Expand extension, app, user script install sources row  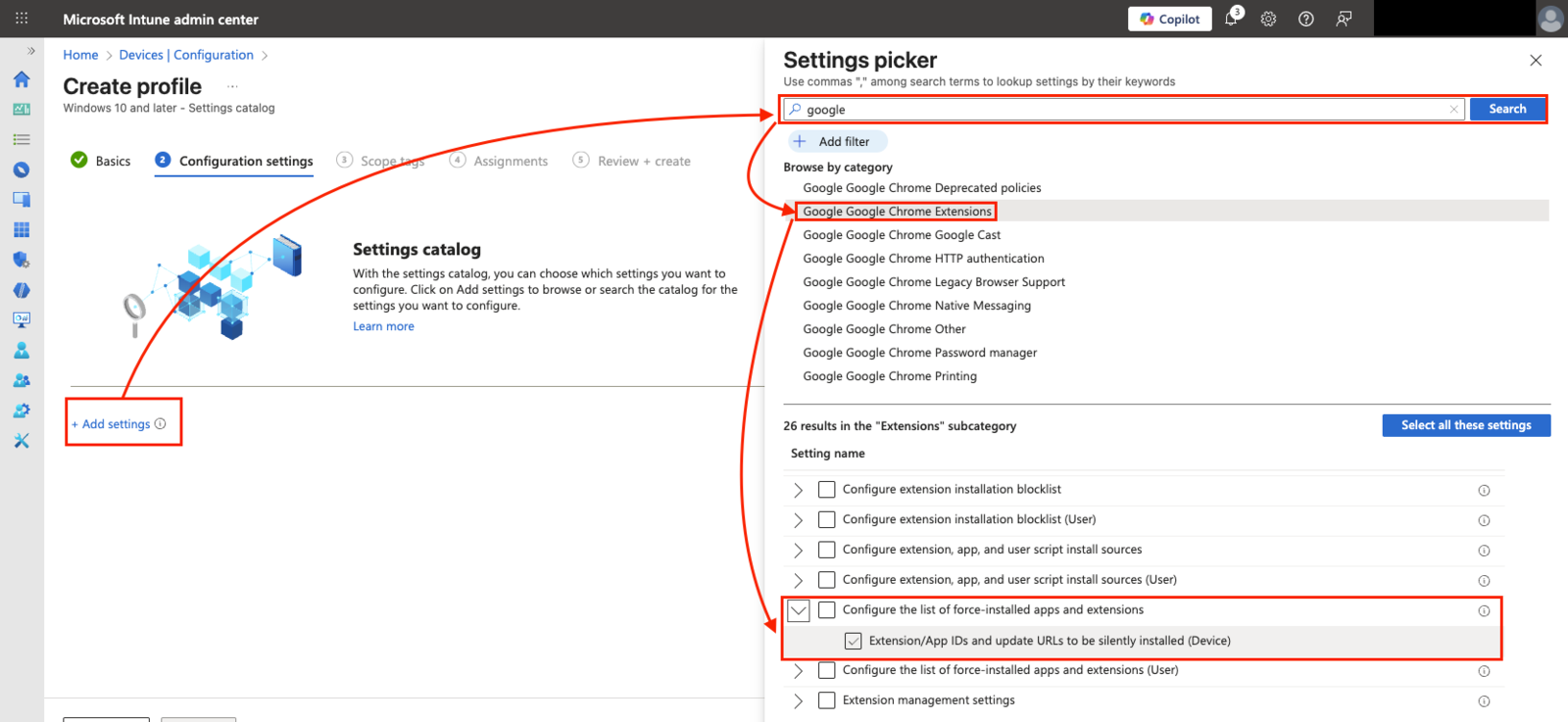798,551
